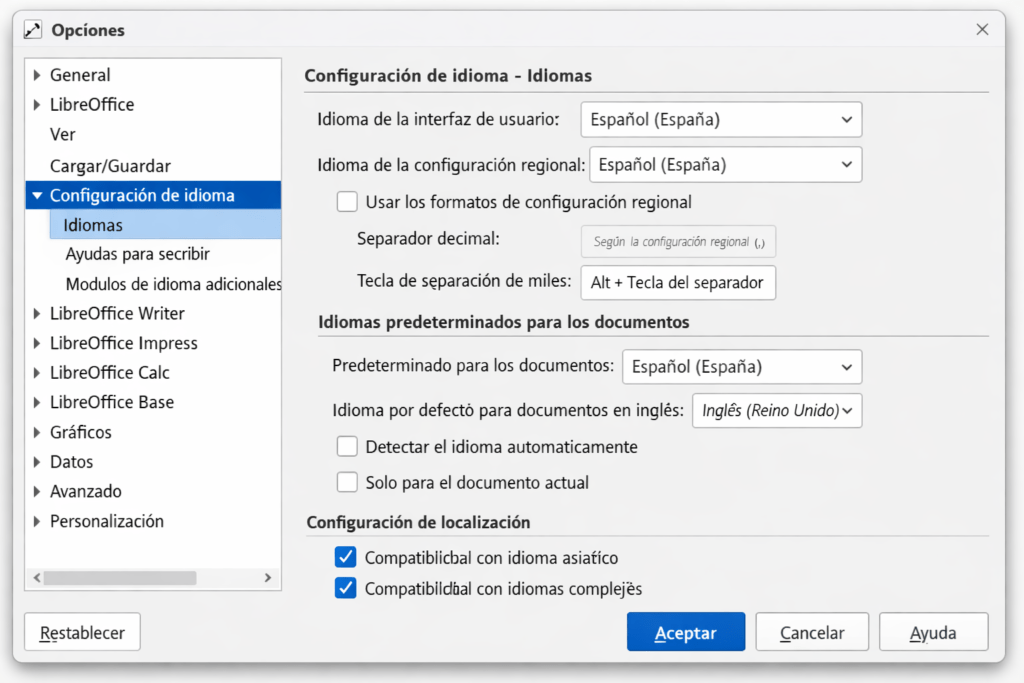The height and width of the screenshot is (683, 1024).
Task: Expand the Gráficos tree arrow
Action: pos(37,432)
